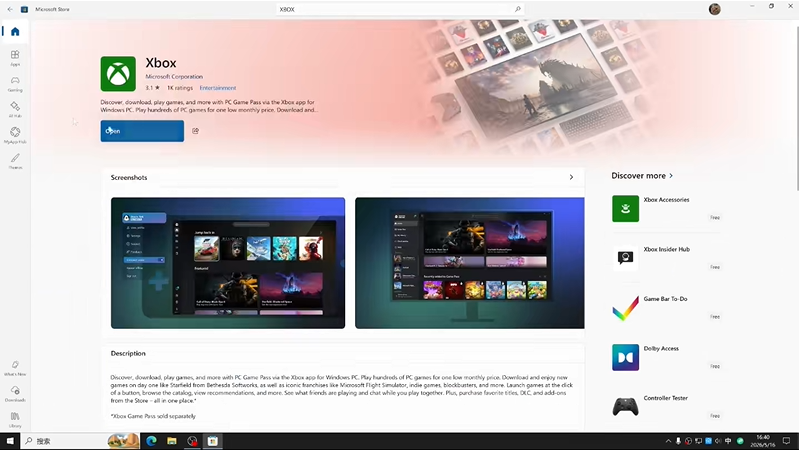Image resolution: width=799 pixels, height=450 pixels.
Task: Expand the Discover more chevron
Action: pyautogui.click(x=671, y=175)
